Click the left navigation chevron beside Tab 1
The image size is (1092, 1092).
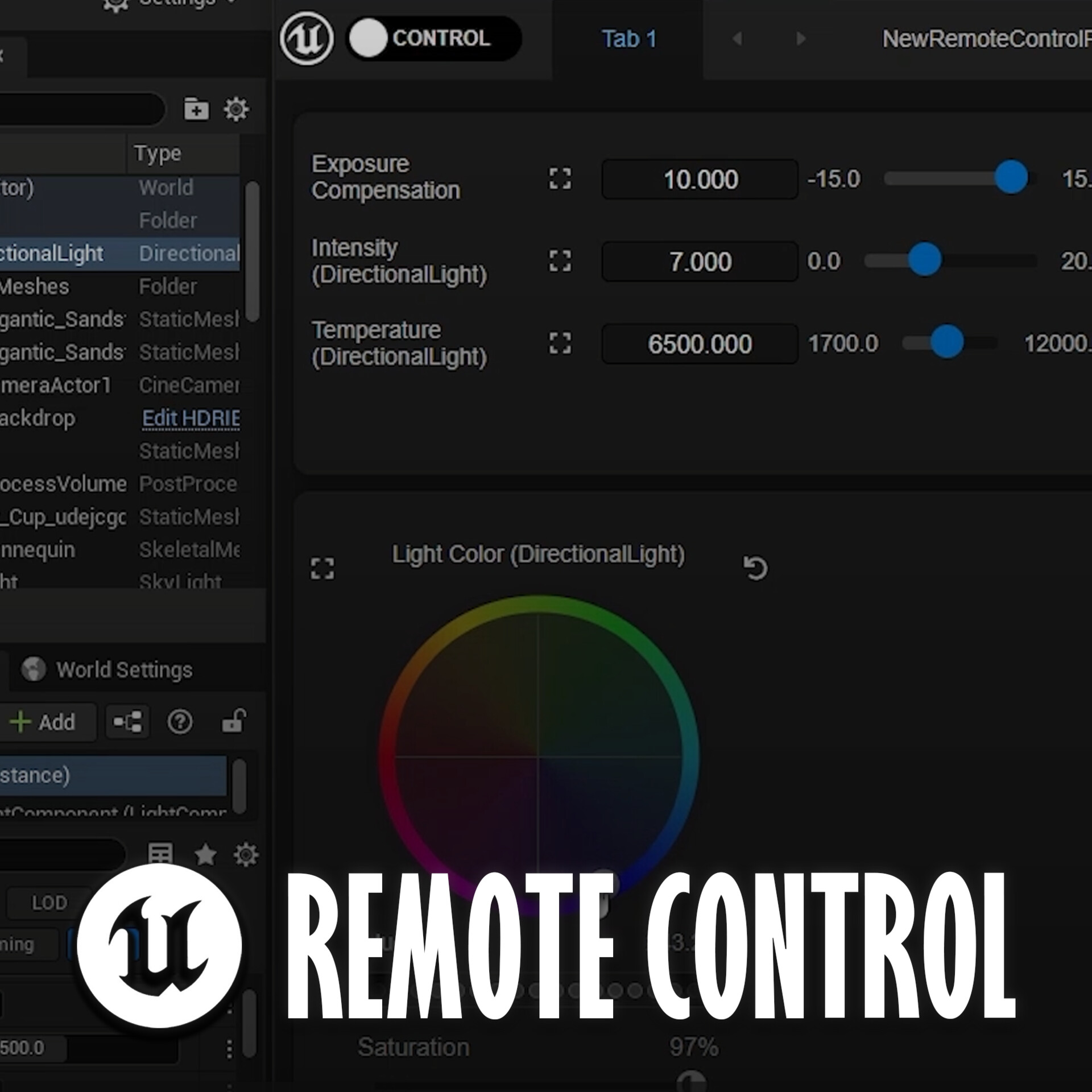(x=738, y=39)
